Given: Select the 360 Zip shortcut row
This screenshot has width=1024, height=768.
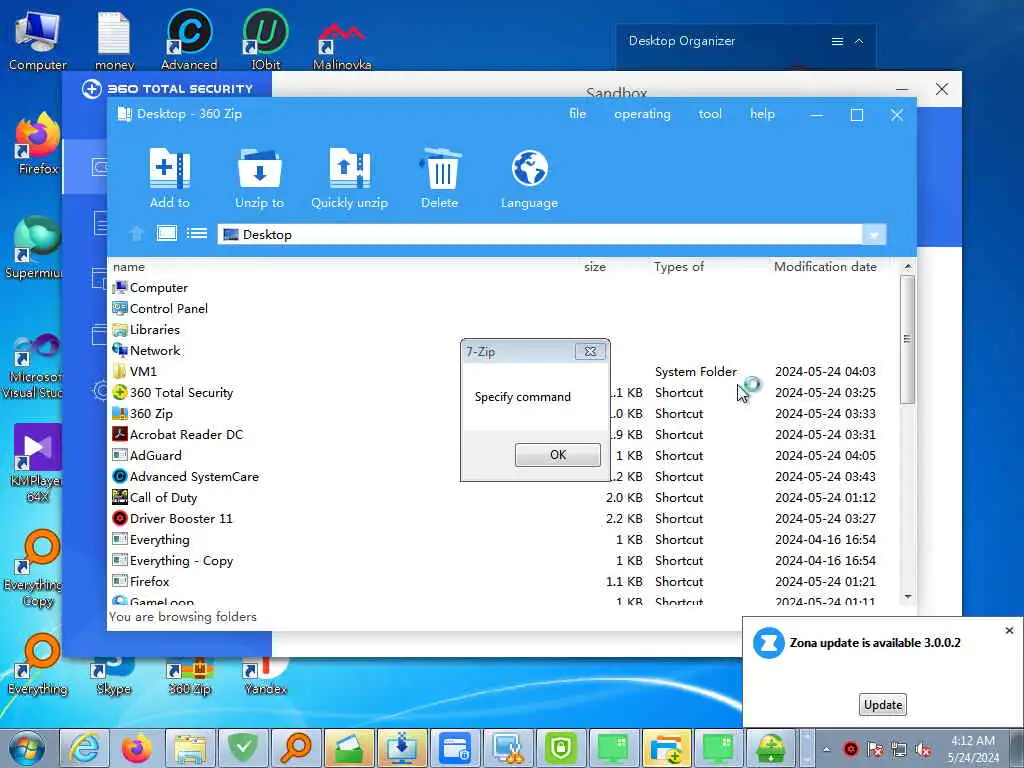Looking at the screenshot, I should click(x=503, y=413).
